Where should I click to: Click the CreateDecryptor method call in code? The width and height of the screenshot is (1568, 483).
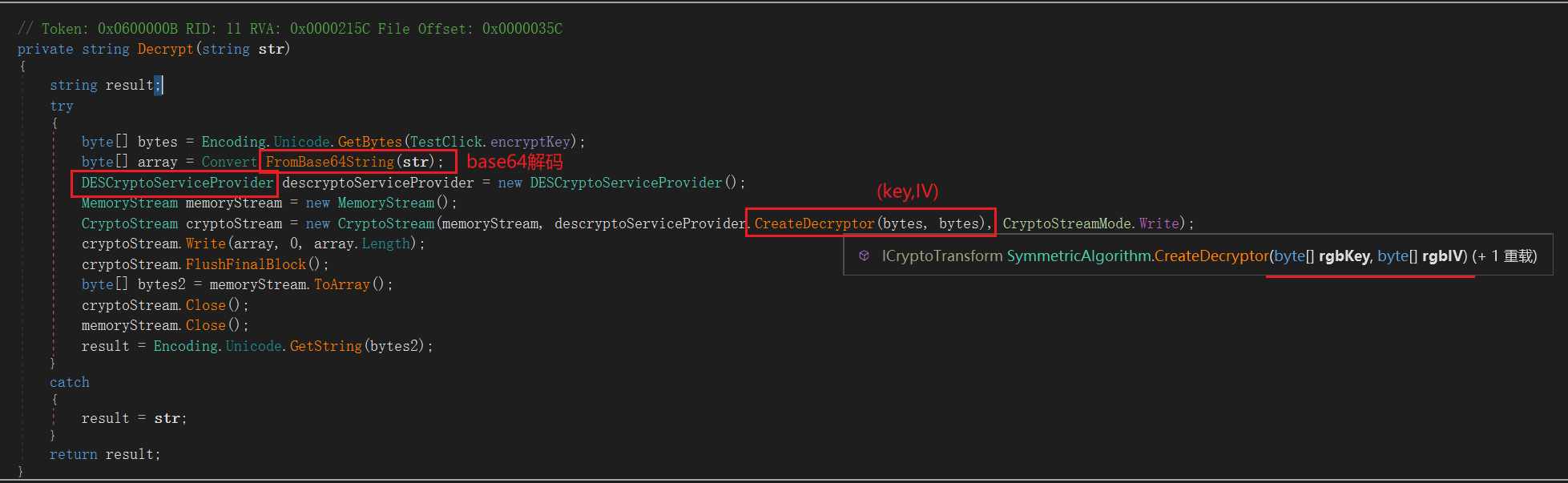[814, 223]
